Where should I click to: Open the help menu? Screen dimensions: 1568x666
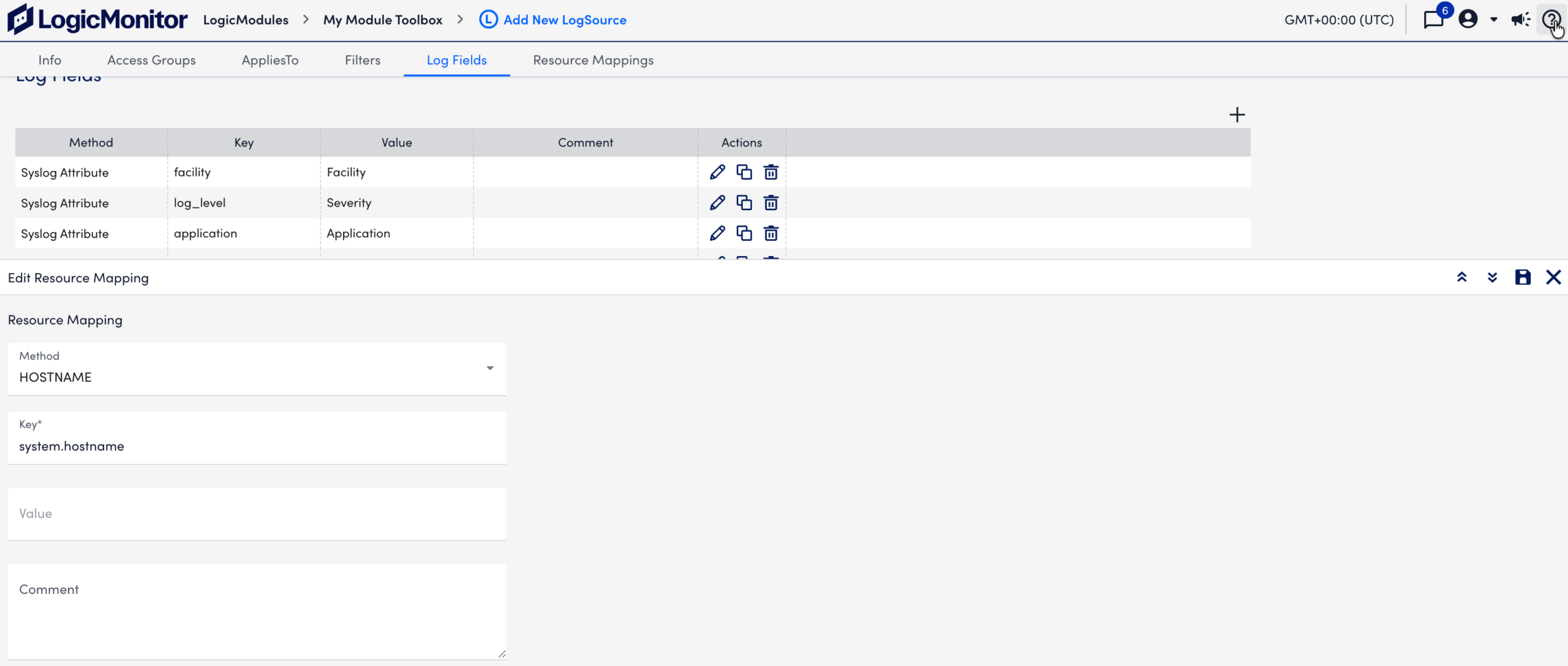pyautogui.click(x=1551, y=19)
